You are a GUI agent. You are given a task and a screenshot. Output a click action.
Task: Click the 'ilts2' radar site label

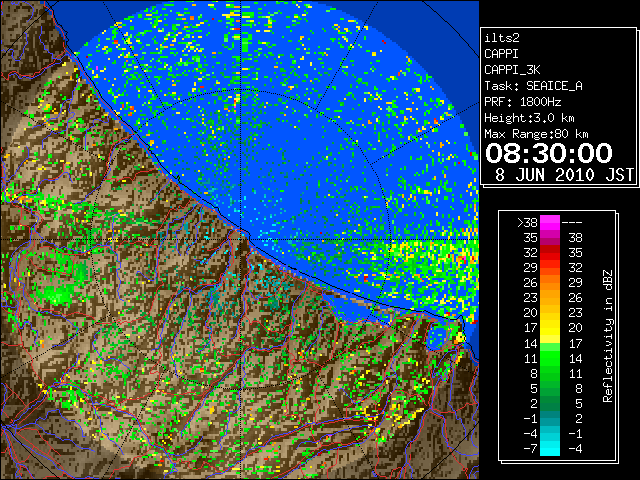pos(502,38)
